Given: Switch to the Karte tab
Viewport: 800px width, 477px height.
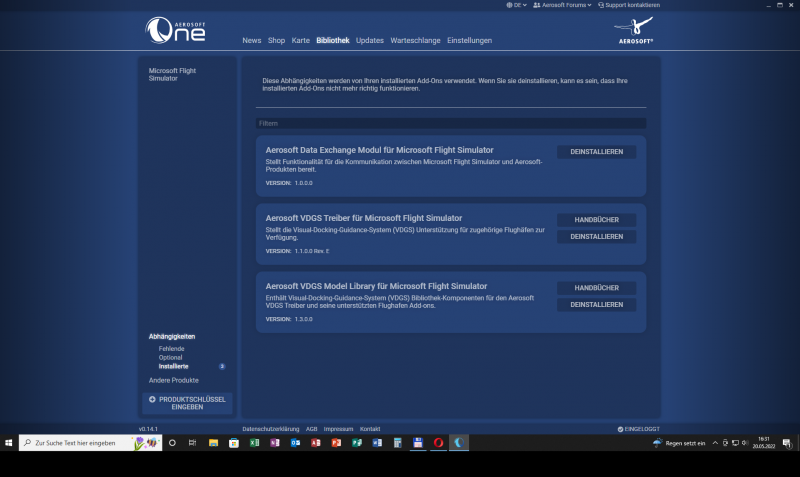Looking at the screenshot, I should pos(301,40).
